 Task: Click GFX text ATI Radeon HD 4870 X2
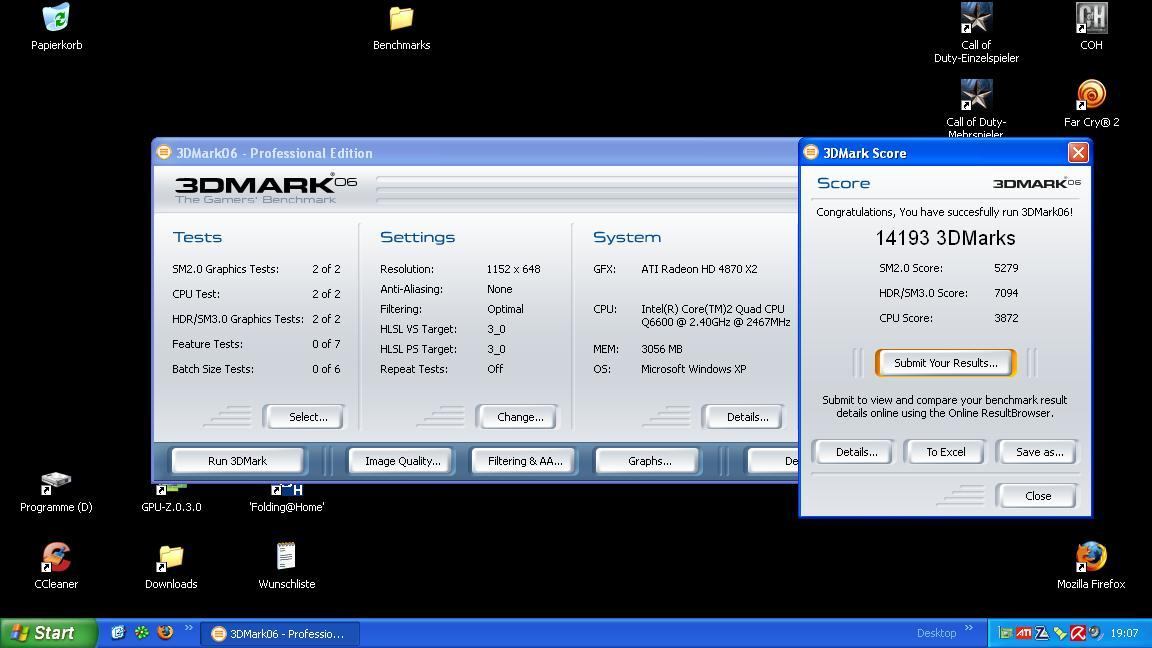(x=699, y=269)
